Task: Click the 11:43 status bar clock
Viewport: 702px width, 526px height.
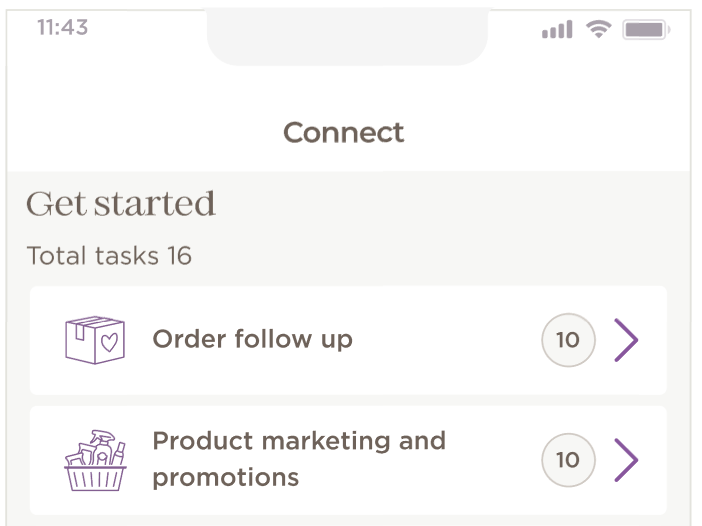Action: pyautogui.click(x=62, y=28)
